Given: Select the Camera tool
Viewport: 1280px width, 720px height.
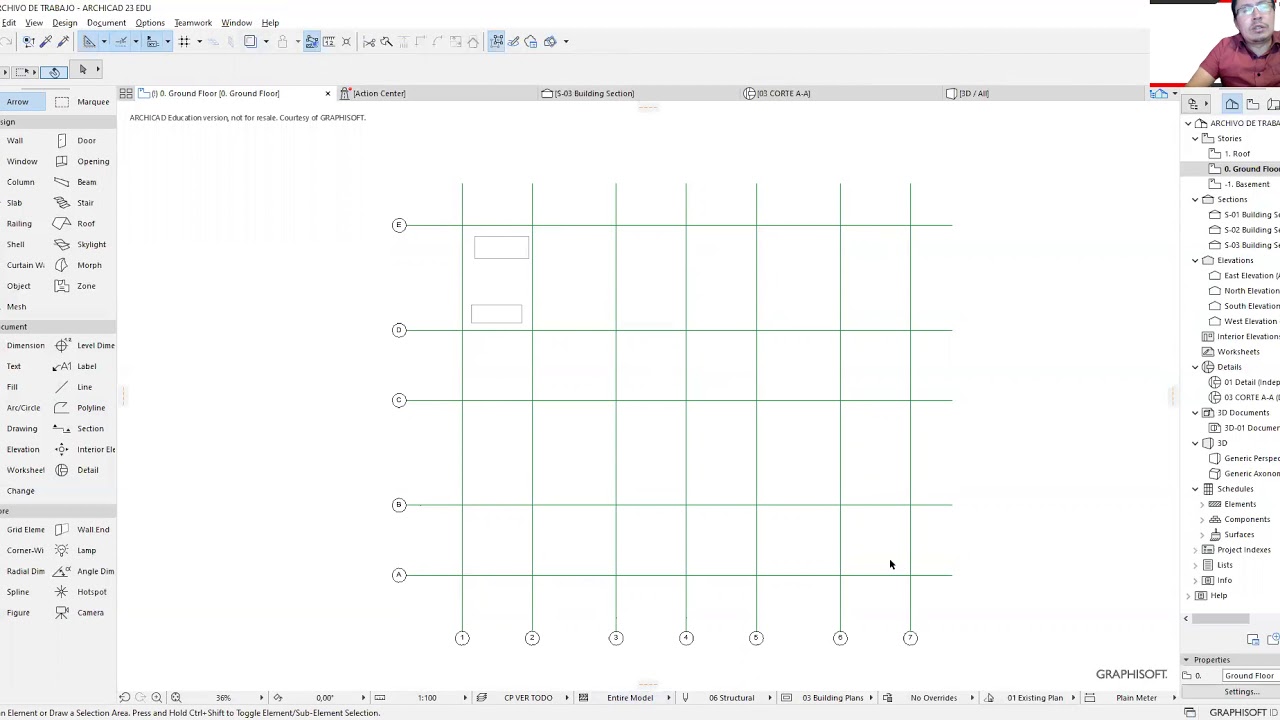Looking at the screenshot, I should [x=80, y=613].
